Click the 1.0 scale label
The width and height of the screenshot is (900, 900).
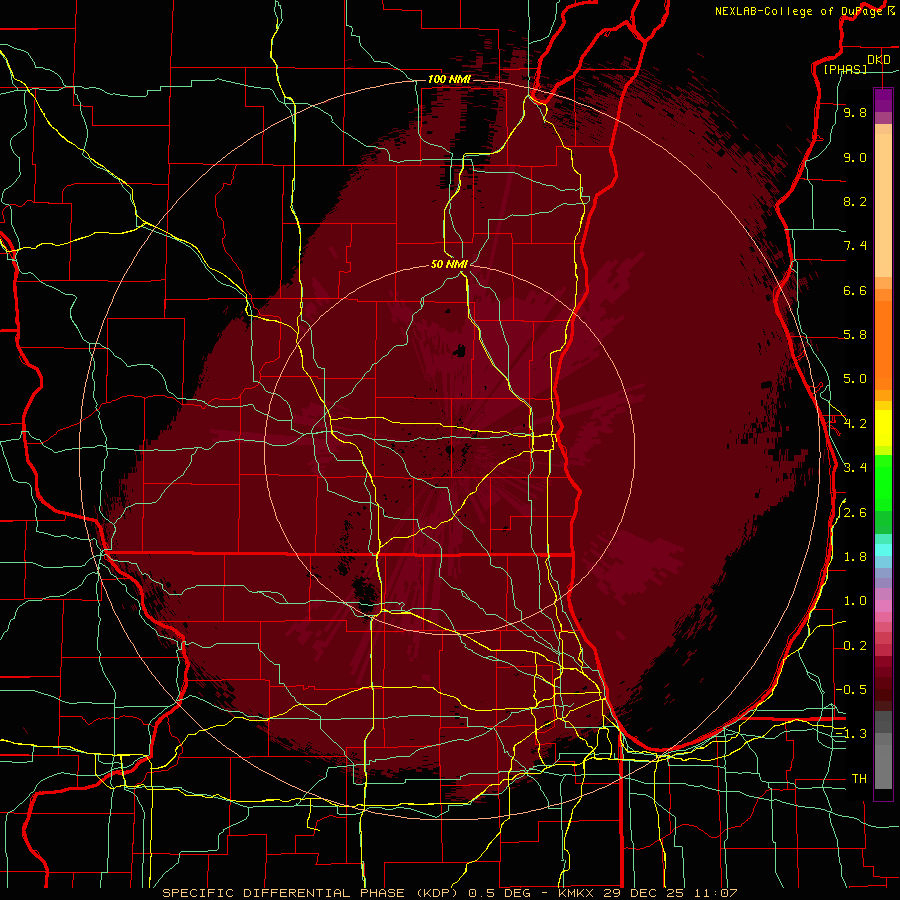click(x=855, y=601)
